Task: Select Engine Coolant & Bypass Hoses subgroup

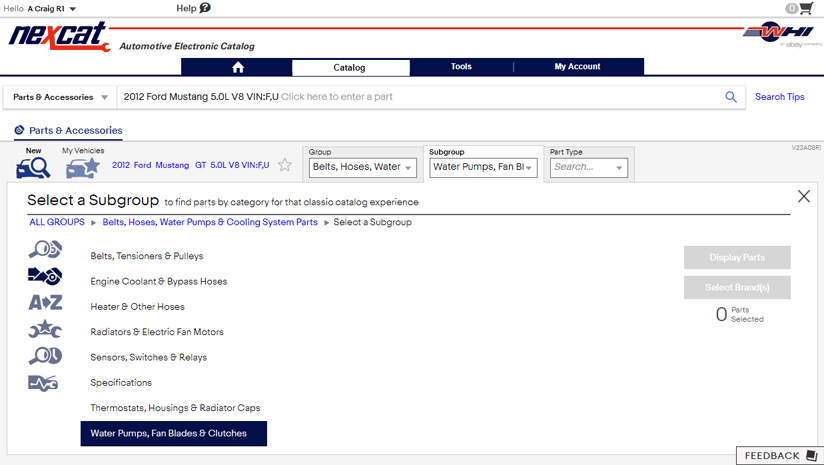Action: (159, 282)
